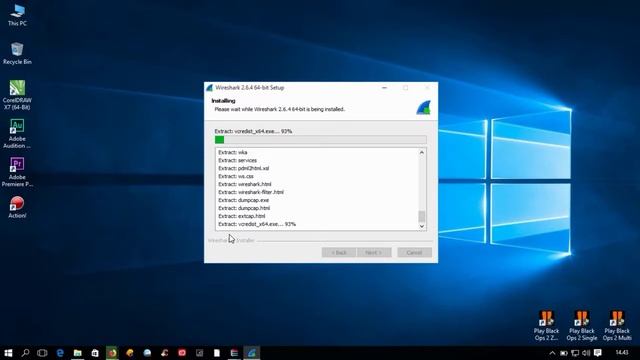
Task: Click the extract log scrollbar thumb
Action: tap(422, 216)
